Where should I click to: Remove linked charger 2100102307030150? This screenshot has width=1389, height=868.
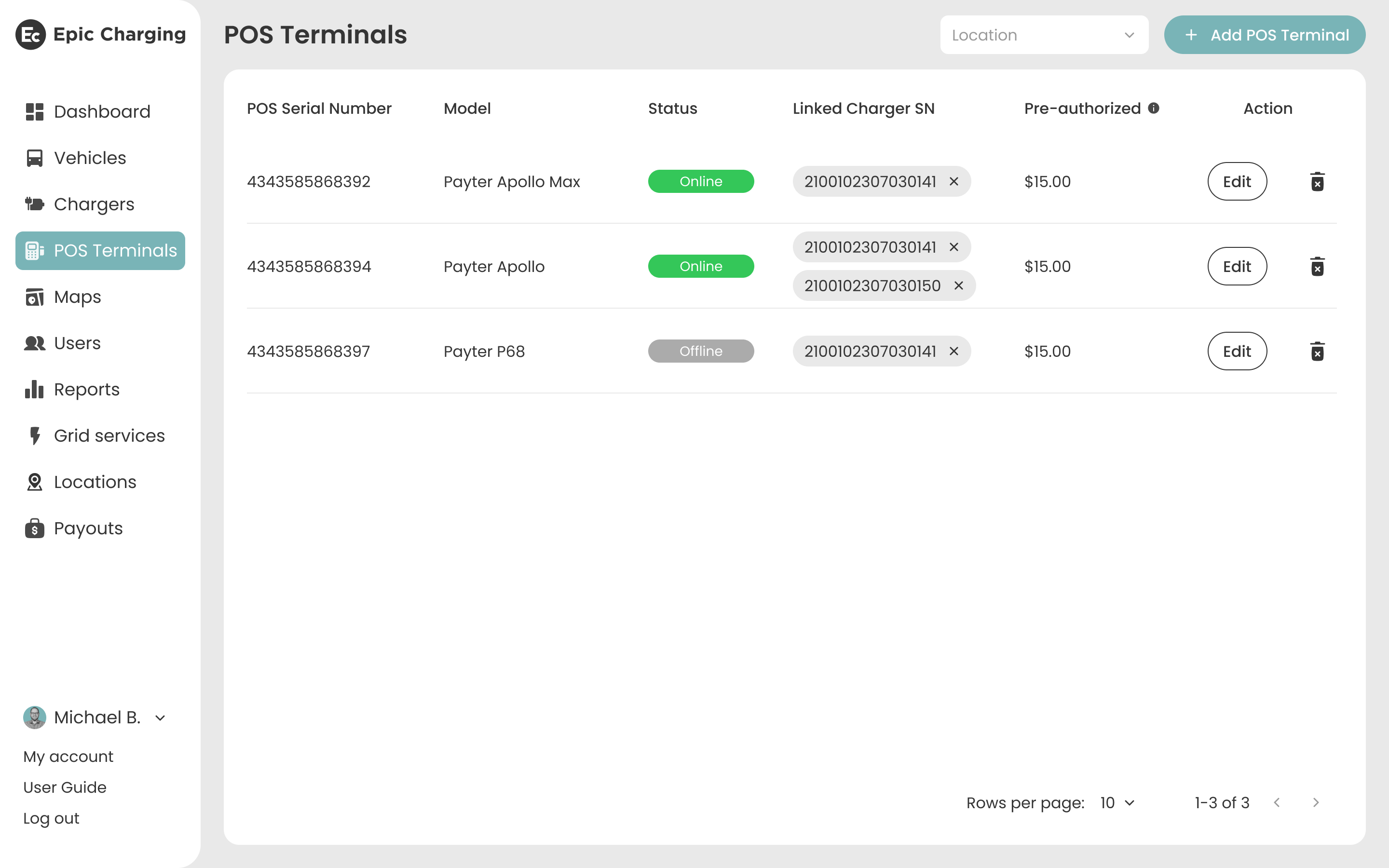tap(958, 285)
